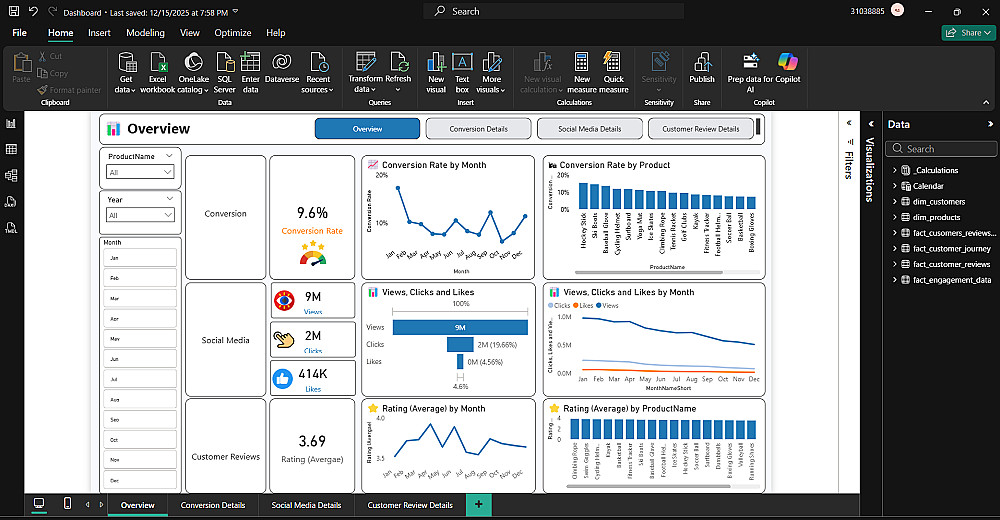Open OneLake catalog
This screenshot has width=1000, height=520.
pos(193,73)
